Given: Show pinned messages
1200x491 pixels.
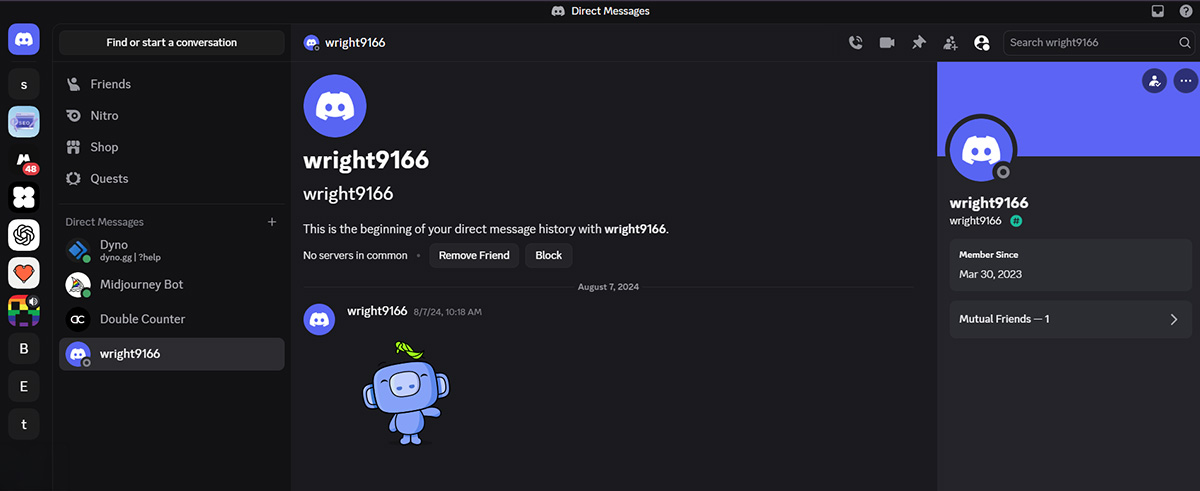Looking at the screenshot, I should [x=918, y=42].
